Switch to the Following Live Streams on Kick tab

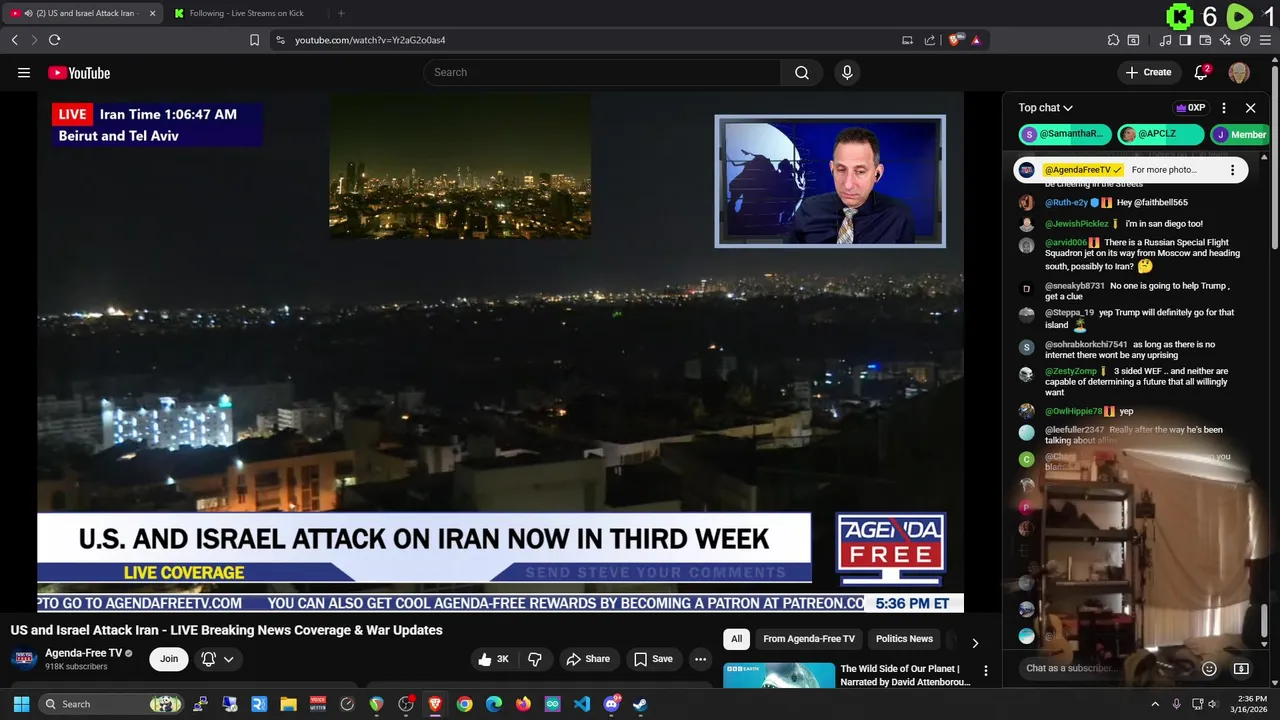click(x=247, y=13)
